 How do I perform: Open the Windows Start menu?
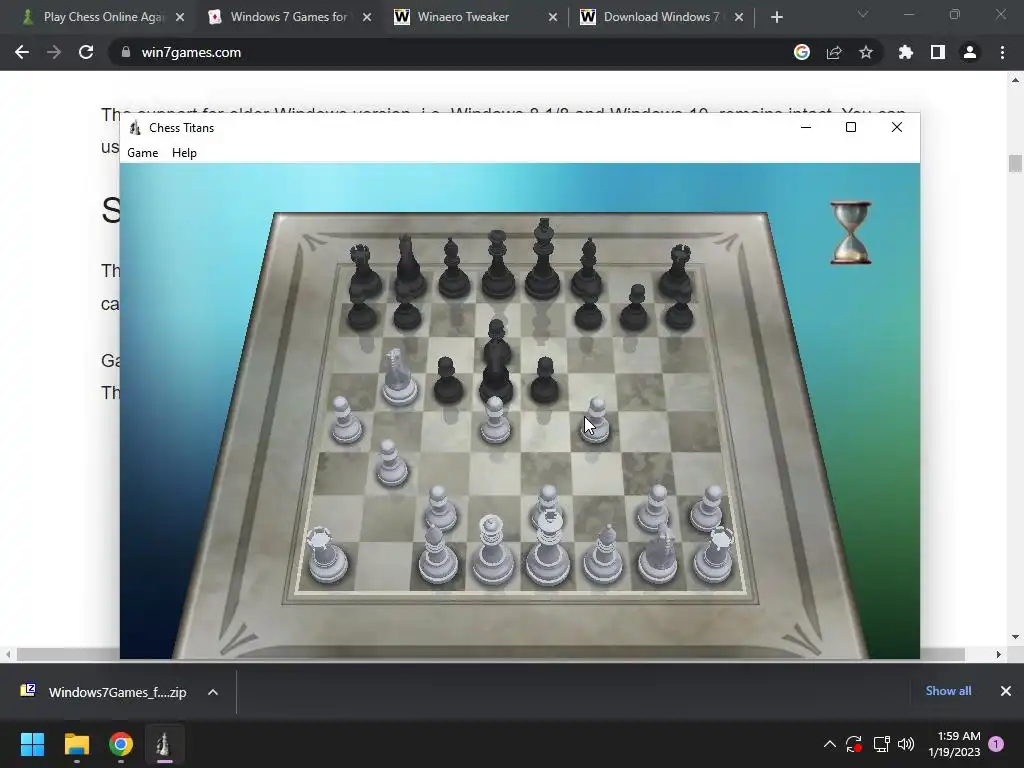[32, 744]
